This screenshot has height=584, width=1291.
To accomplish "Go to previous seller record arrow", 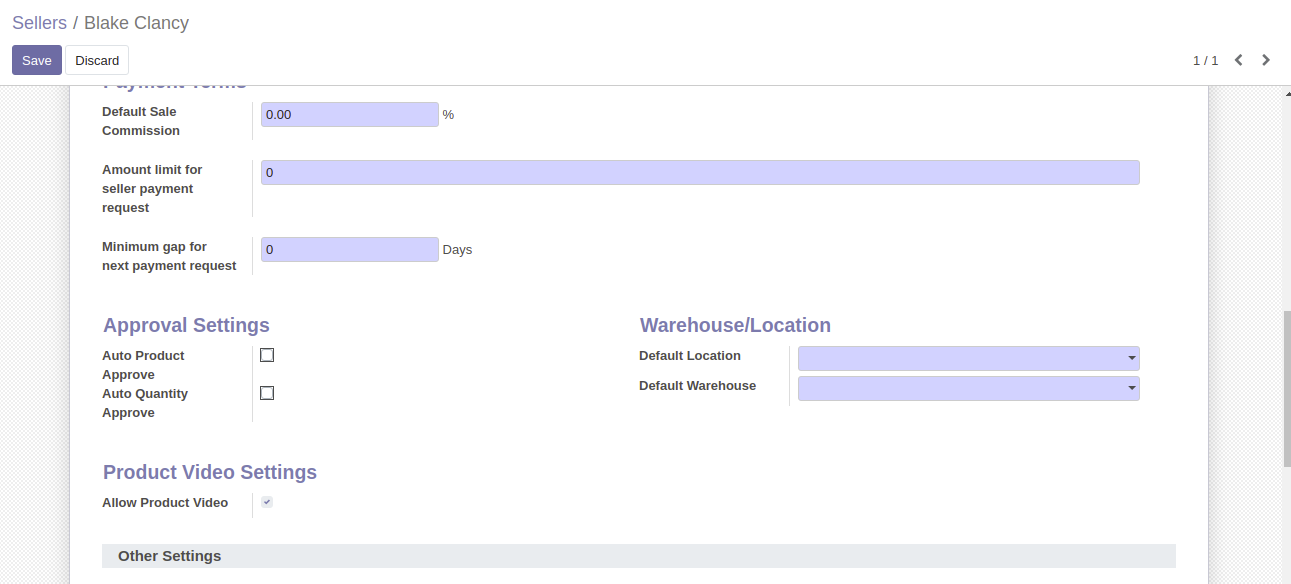I will coord(1239,60).
